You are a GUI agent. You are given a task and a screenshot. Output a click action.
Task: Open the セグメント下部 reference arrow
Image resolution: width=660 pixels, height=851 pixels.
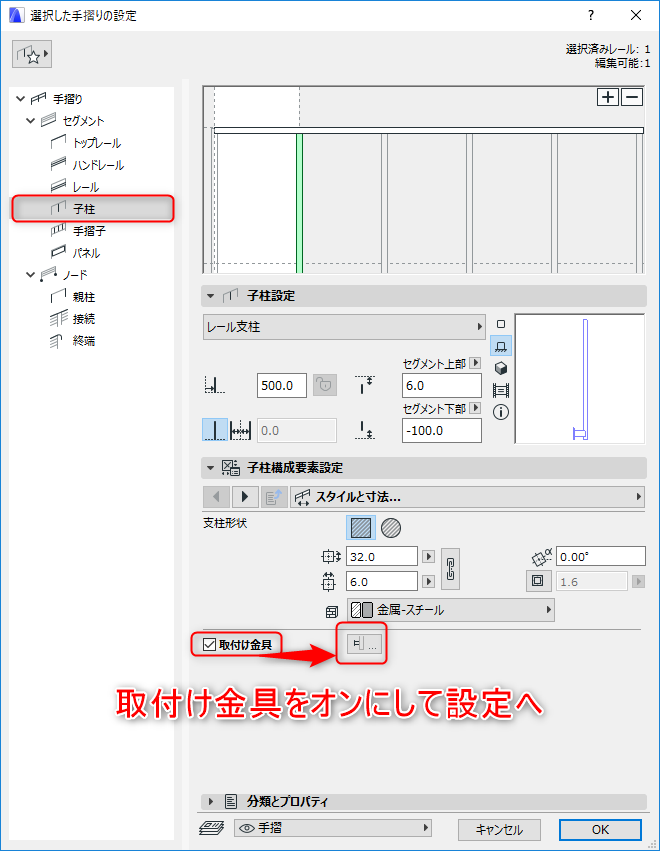[x=475, y=408]
